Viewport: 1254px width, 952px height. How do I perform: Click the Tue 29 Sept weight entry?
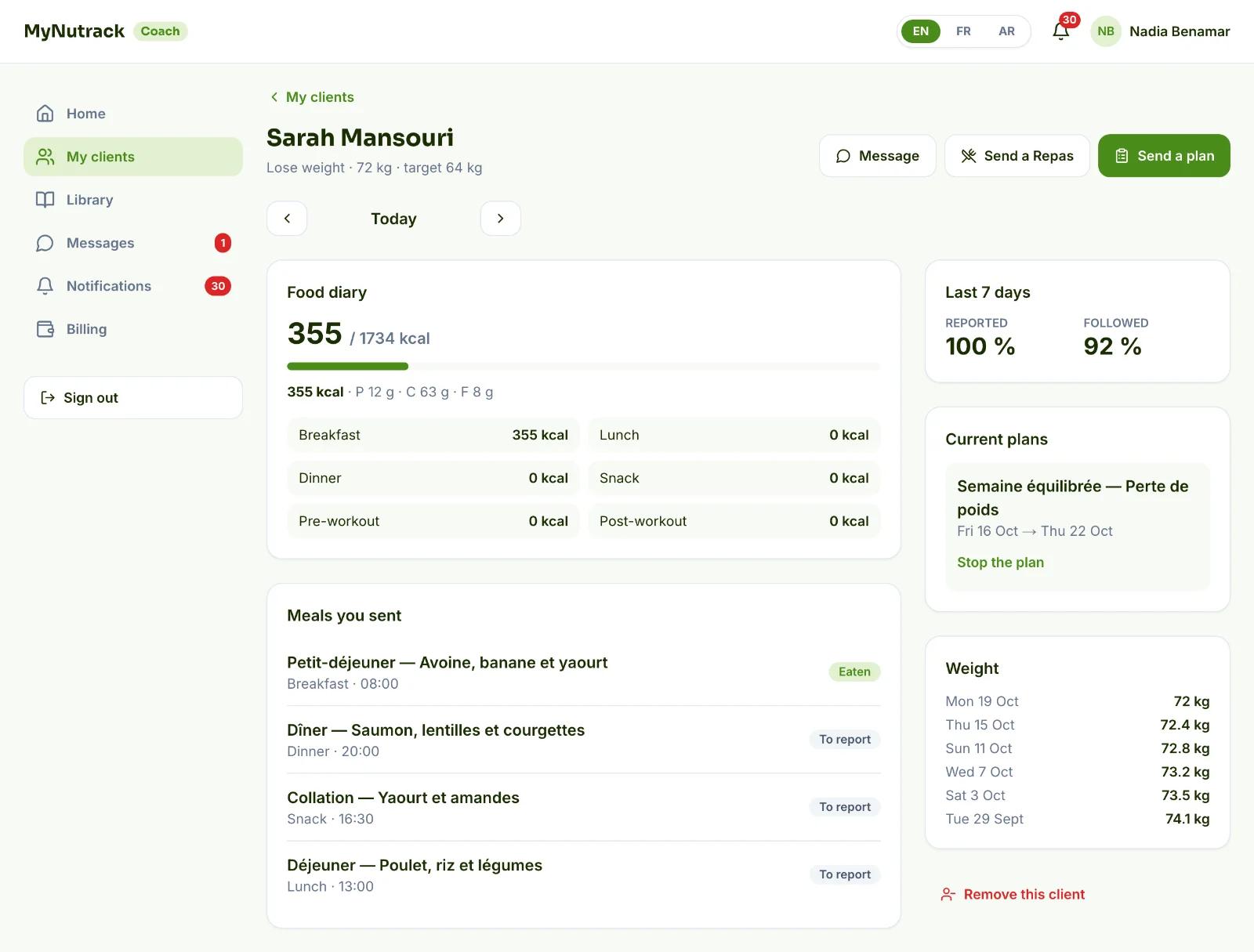pos(1077,819)
